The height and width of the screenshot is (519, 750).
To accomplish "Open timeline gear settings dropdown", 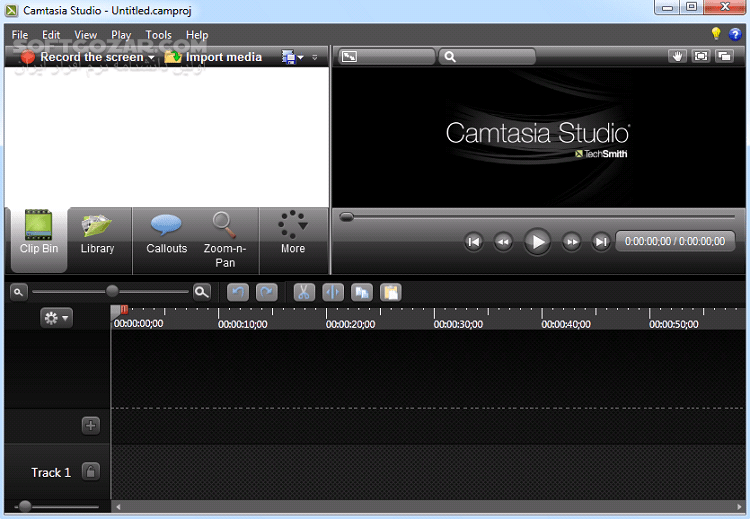I will pos(56,318).
